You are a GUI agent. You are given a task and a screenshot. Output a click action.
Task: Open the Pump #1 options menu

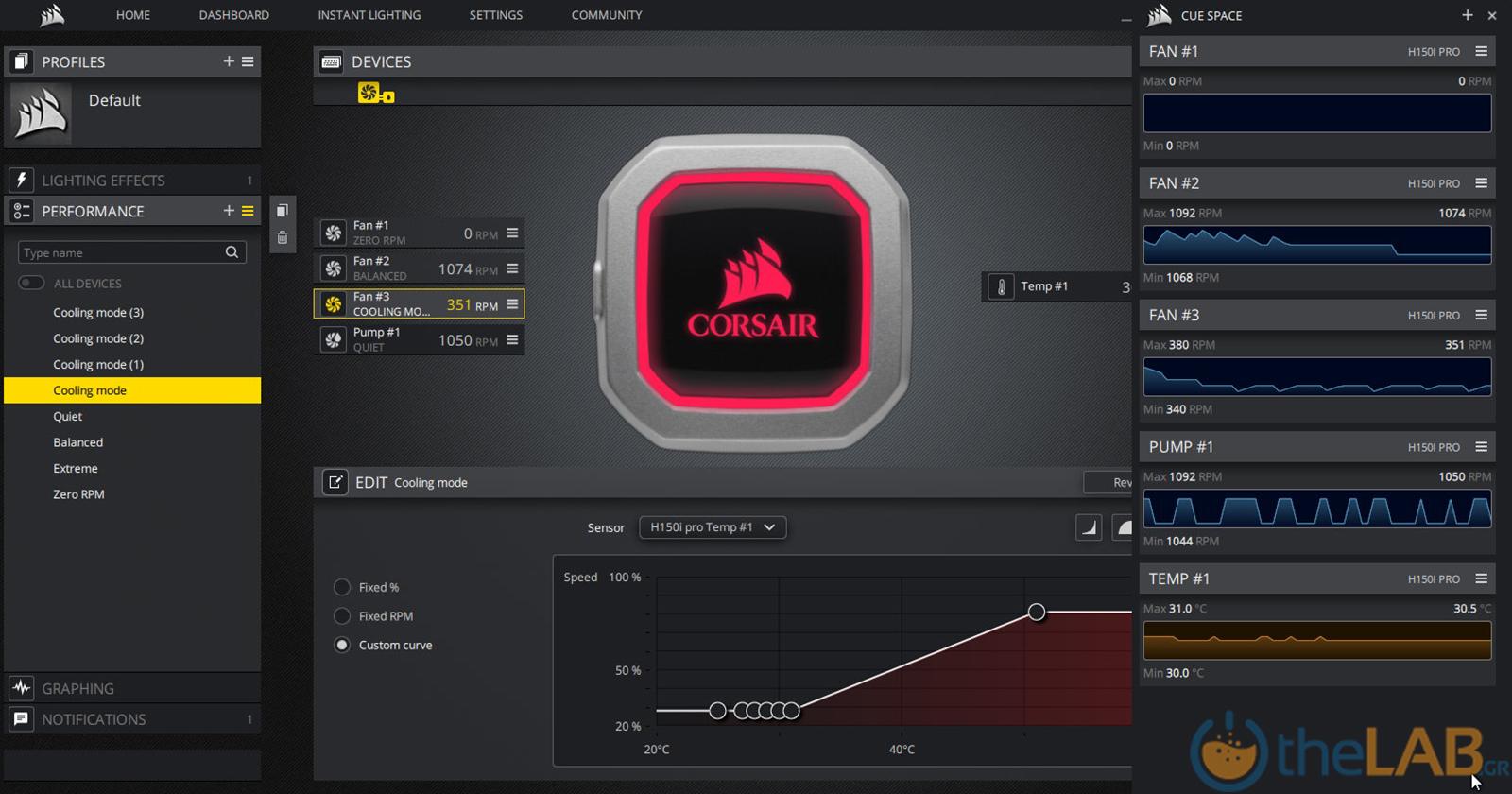pyautogui.click(x=512, y=339)
